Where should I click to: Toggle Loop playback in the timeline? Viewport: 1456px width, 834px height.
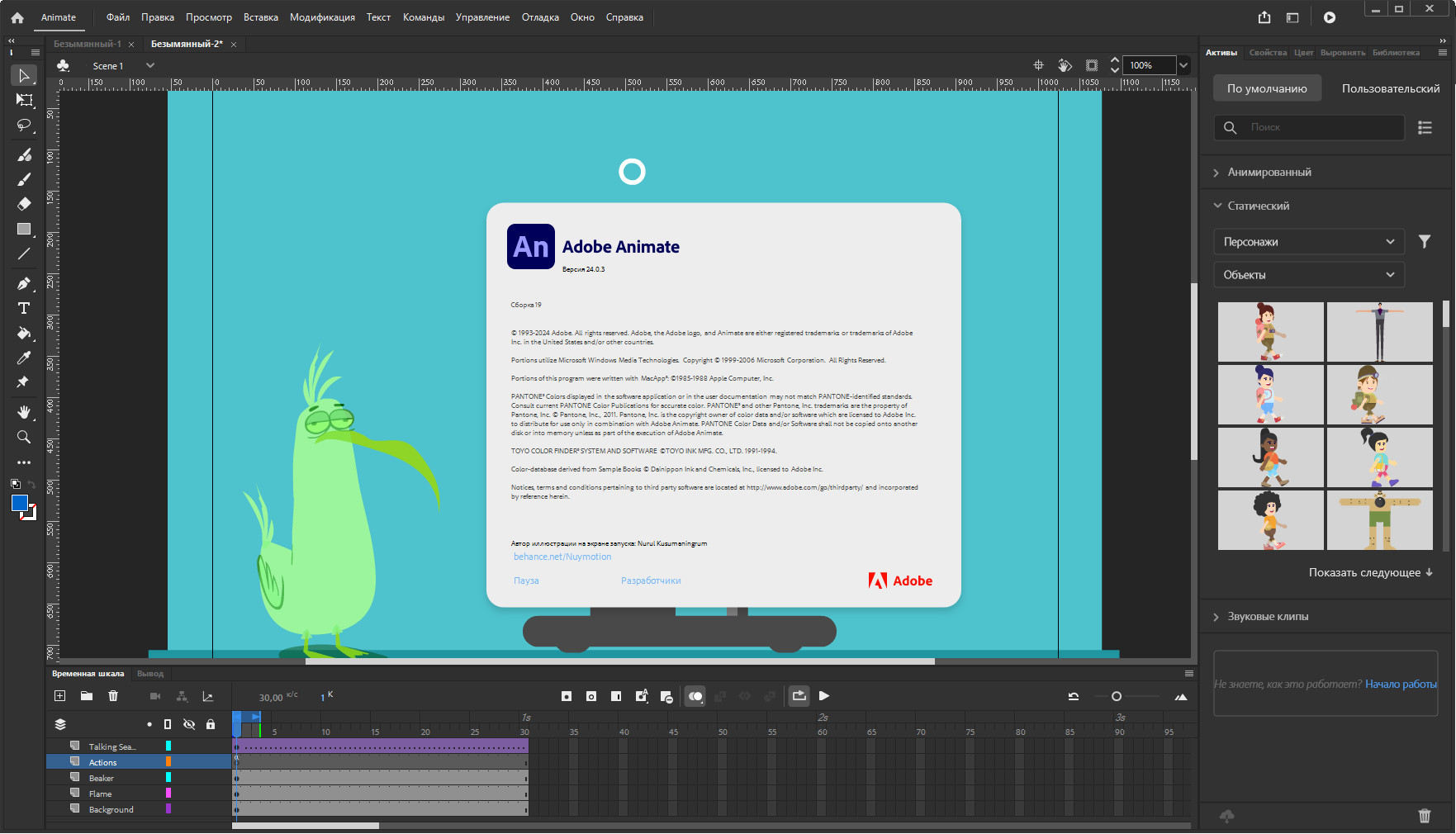coord(799,696)
